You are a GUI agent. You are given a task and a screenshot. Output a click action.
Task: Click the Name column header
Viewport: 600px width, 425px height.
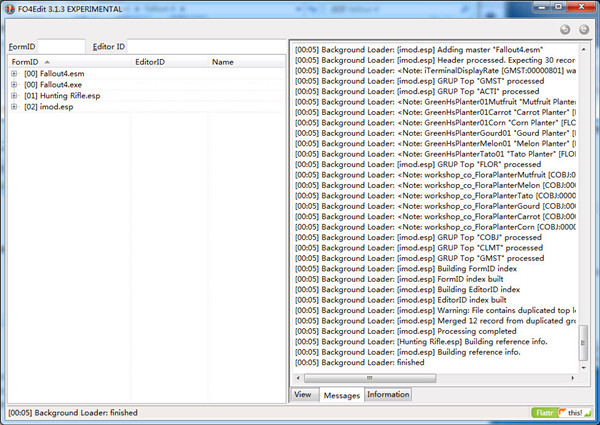click(x=247, y=62)
